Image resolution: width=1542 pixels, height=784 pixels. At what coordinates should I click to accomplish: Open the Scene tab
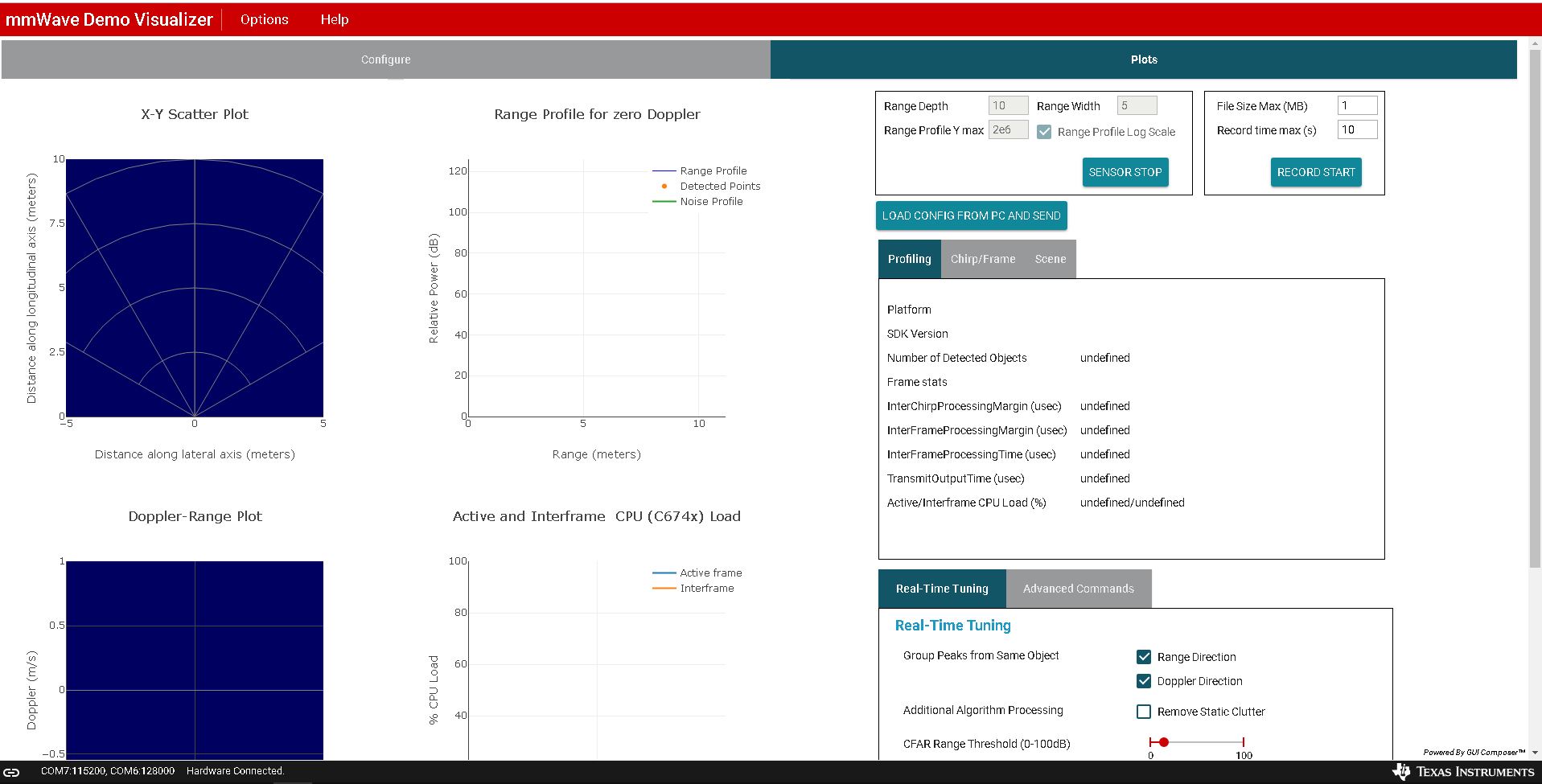(x=1051, y=259)
